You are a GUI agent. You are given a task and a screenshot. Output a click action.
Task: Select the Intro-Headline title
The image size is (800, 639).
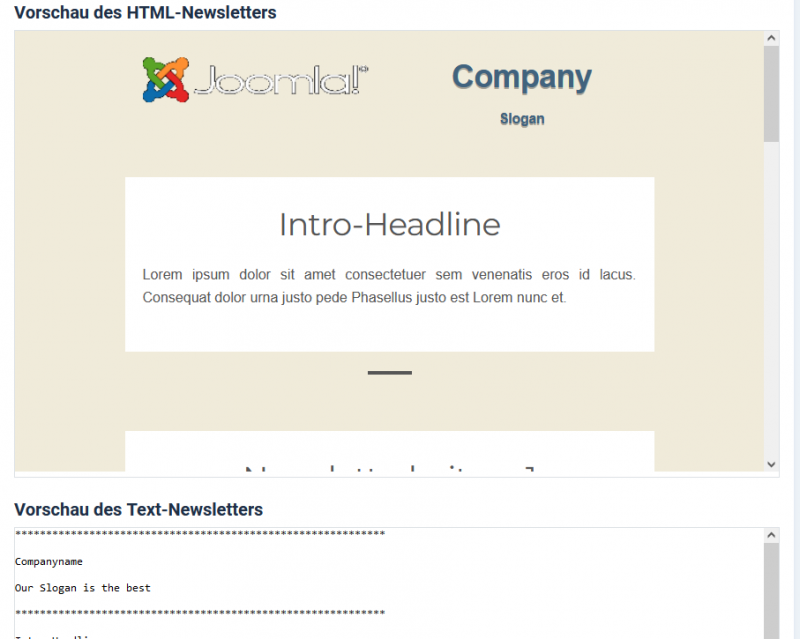(389, 224)
